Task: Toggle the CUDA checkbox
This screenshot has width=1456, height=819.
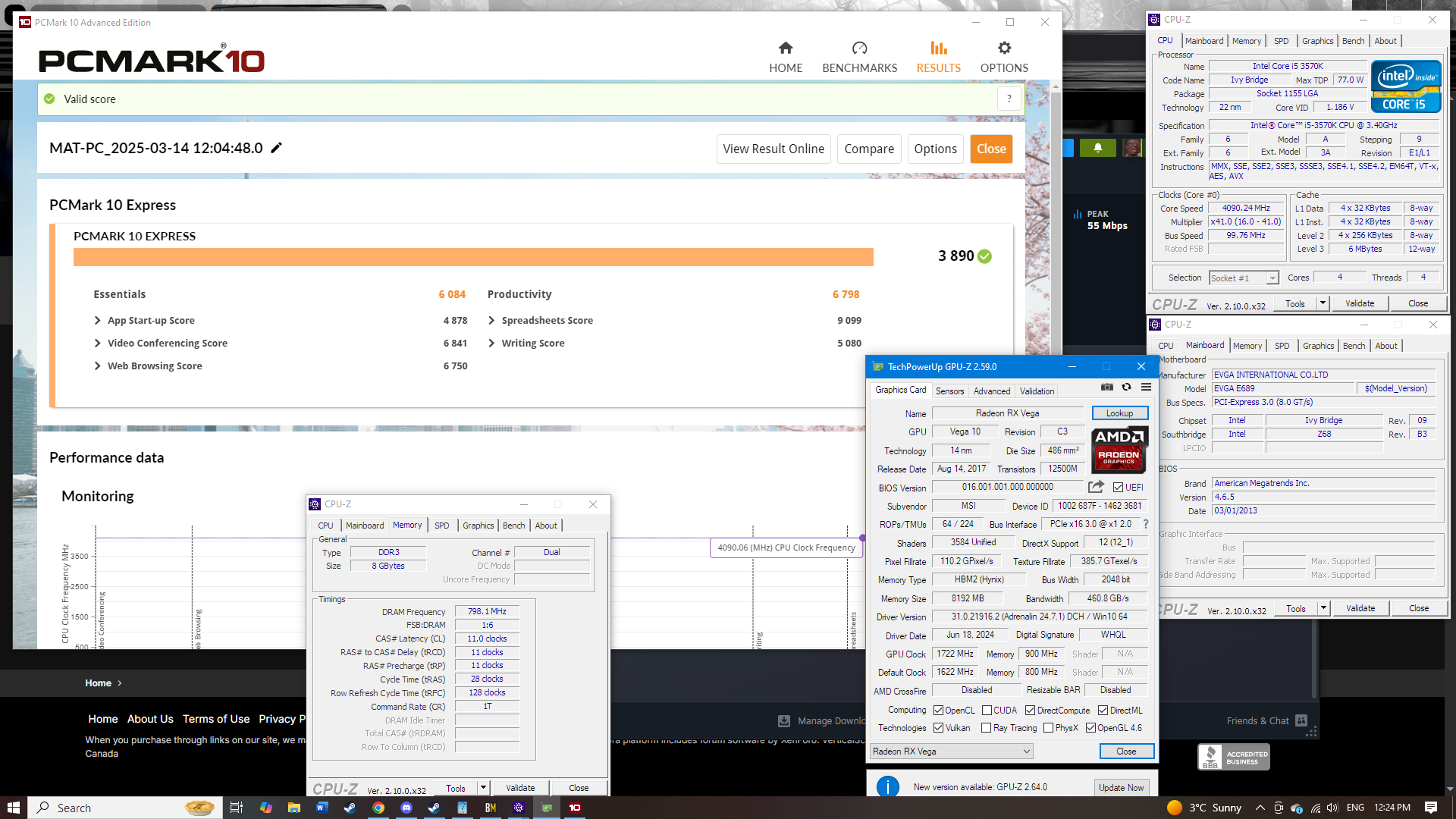Action: point(987,711)
